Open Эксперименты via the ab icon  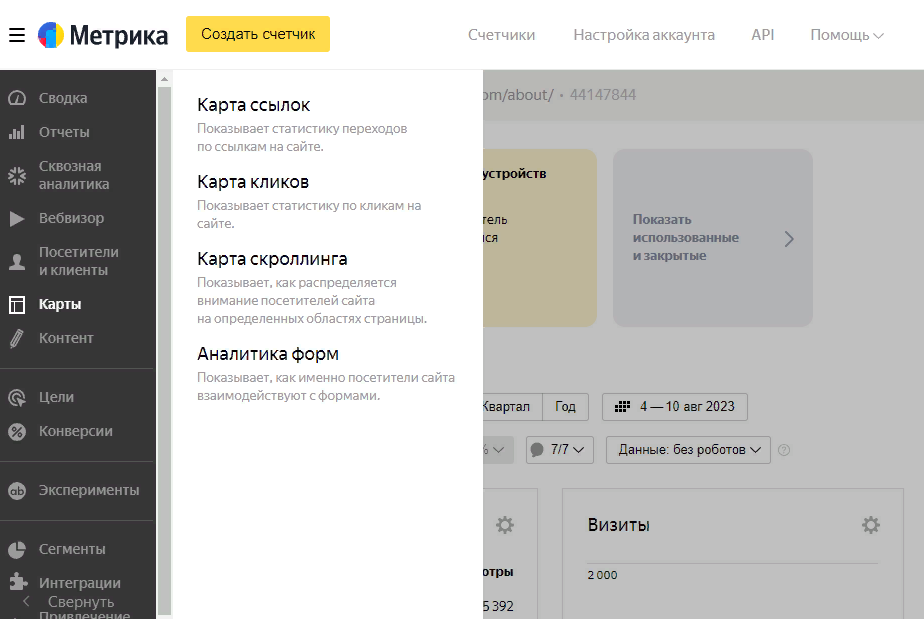point(20,490)
